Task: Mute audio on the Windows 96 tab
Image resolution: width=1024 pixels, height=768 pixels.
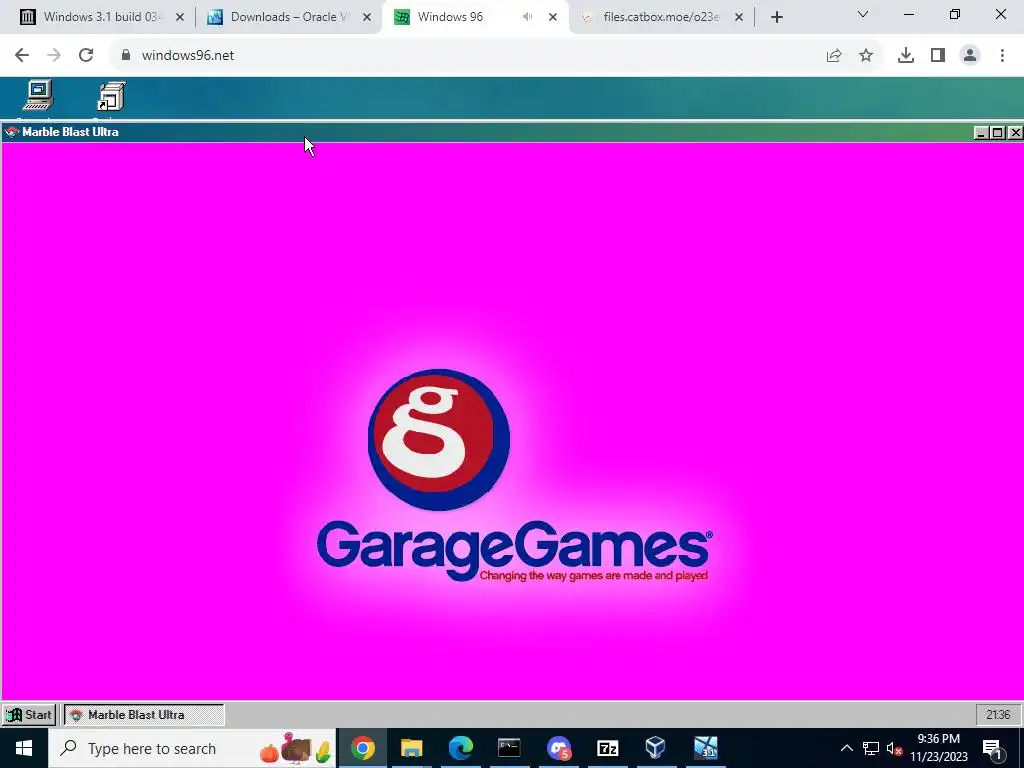Action: pos(527,17)
